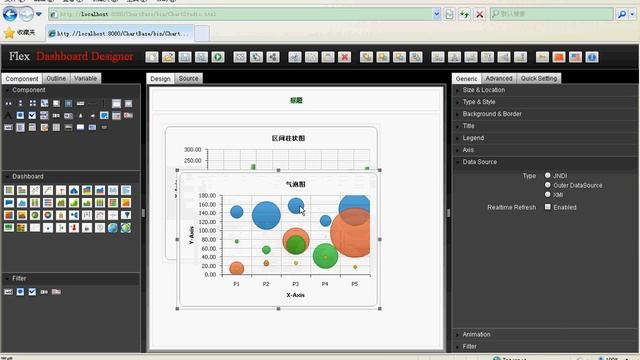Run the dashboard with the green play icon
Viewport: 640px width, 360px height.
[218, 57]
